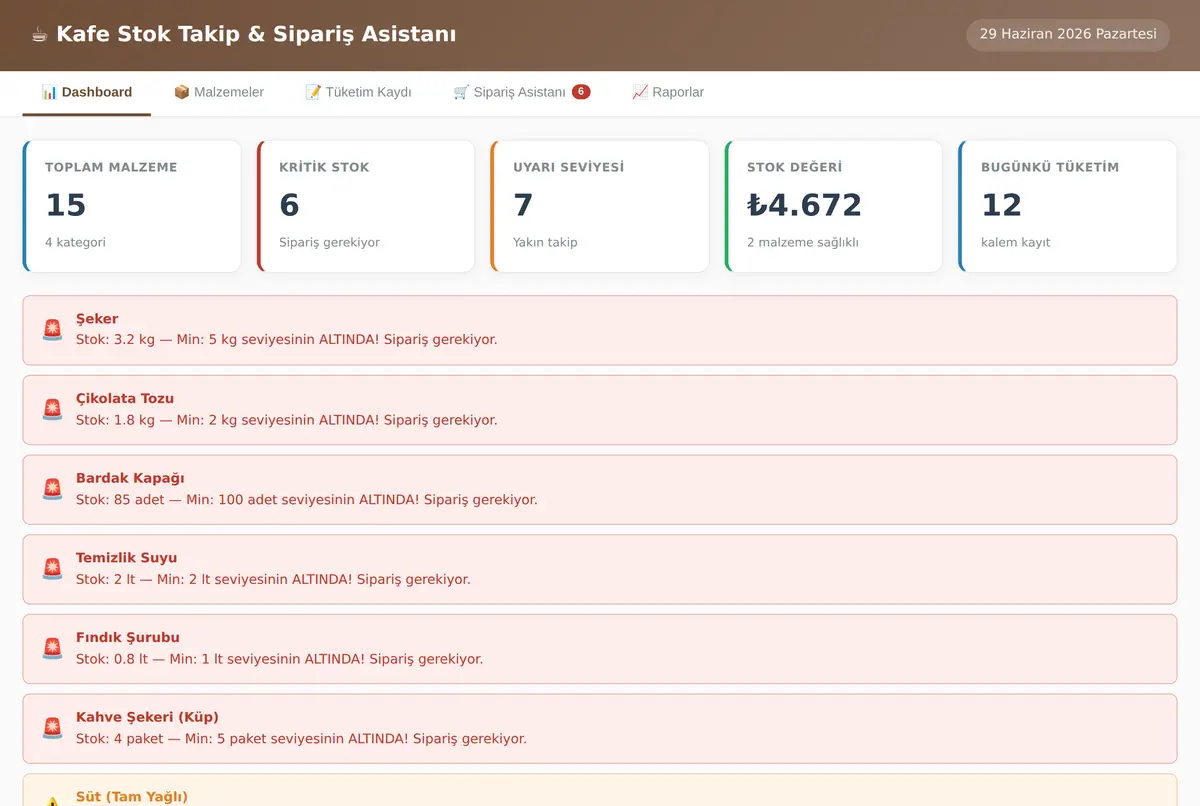The height and width of the screenshot is (806, 1200).
Task: Click the siren icon beside Temizlik Suyu alert
Action: pyautogui.click(x=52, y=569)
